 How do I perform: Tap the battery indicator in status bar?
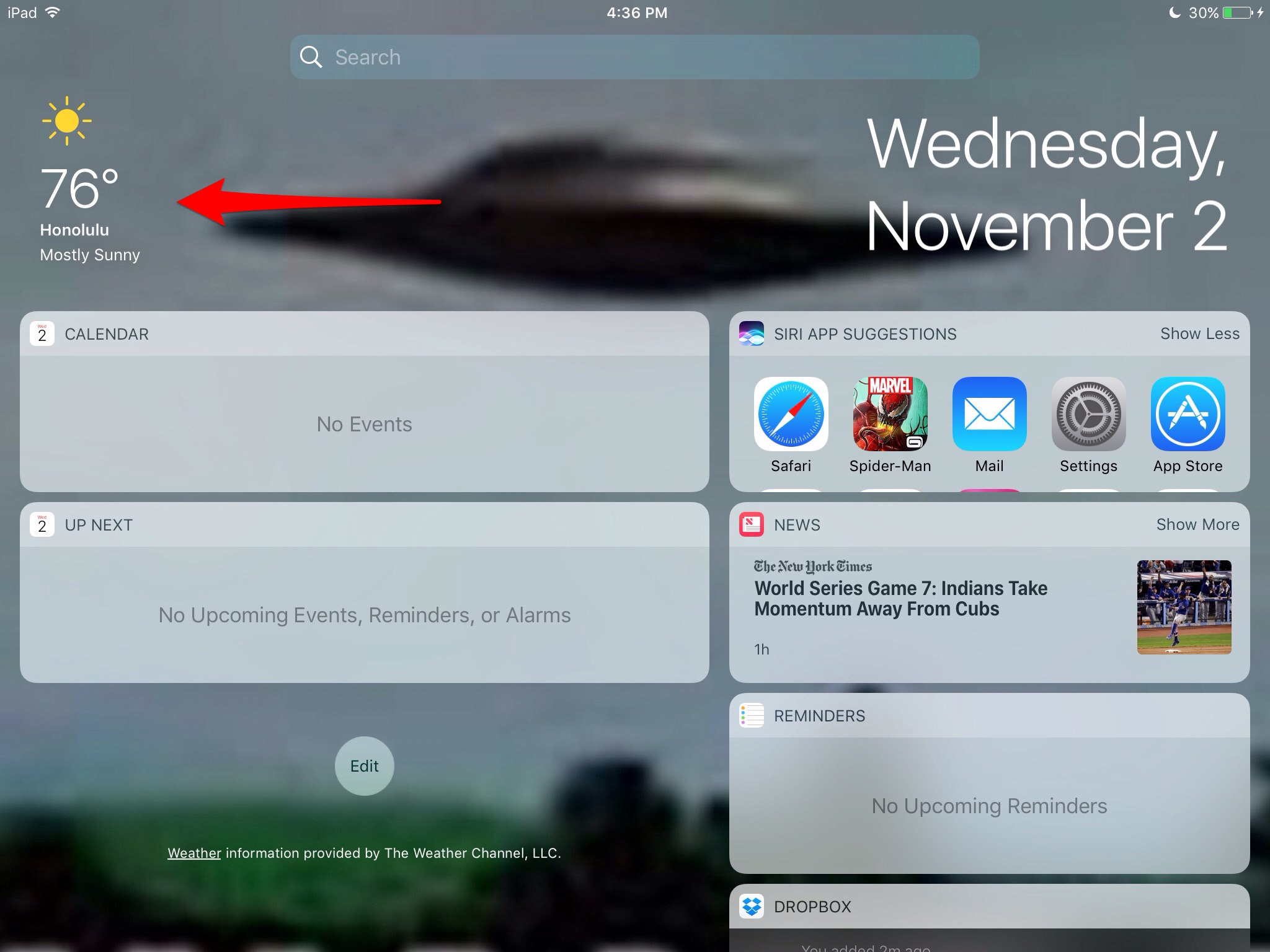point(1237,12)
